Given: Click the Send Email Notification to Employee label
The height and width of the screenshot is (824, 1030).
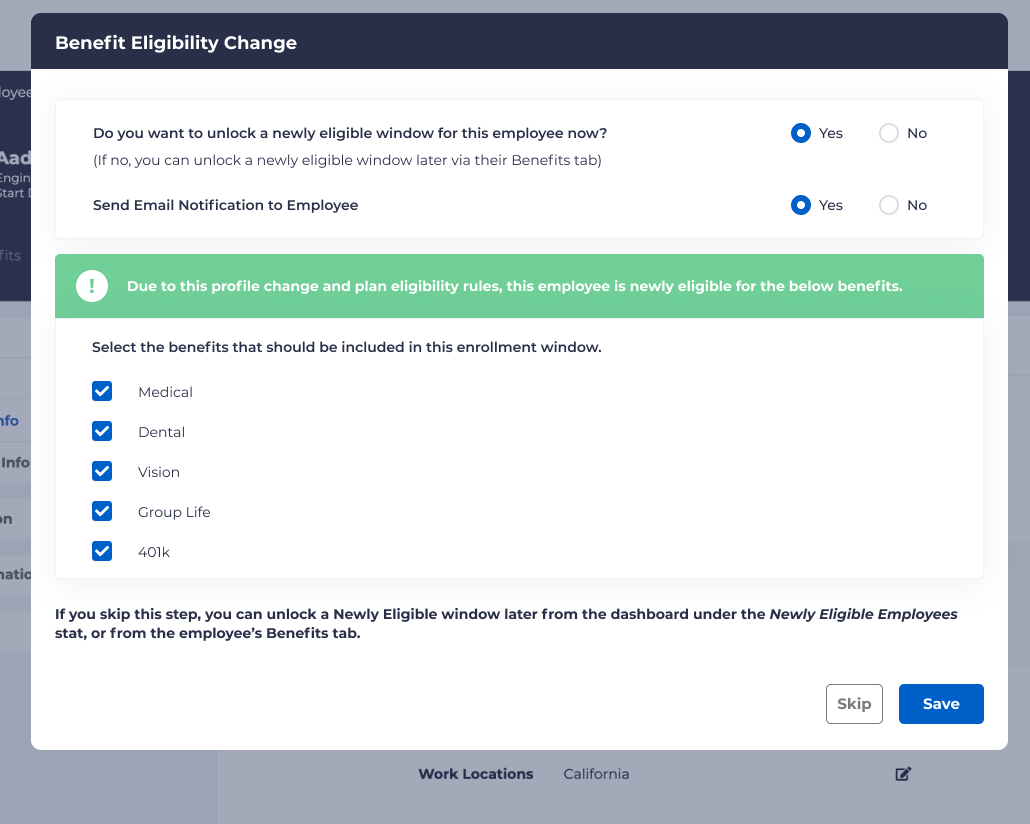Looking at the screenshot, I should 225,205.
